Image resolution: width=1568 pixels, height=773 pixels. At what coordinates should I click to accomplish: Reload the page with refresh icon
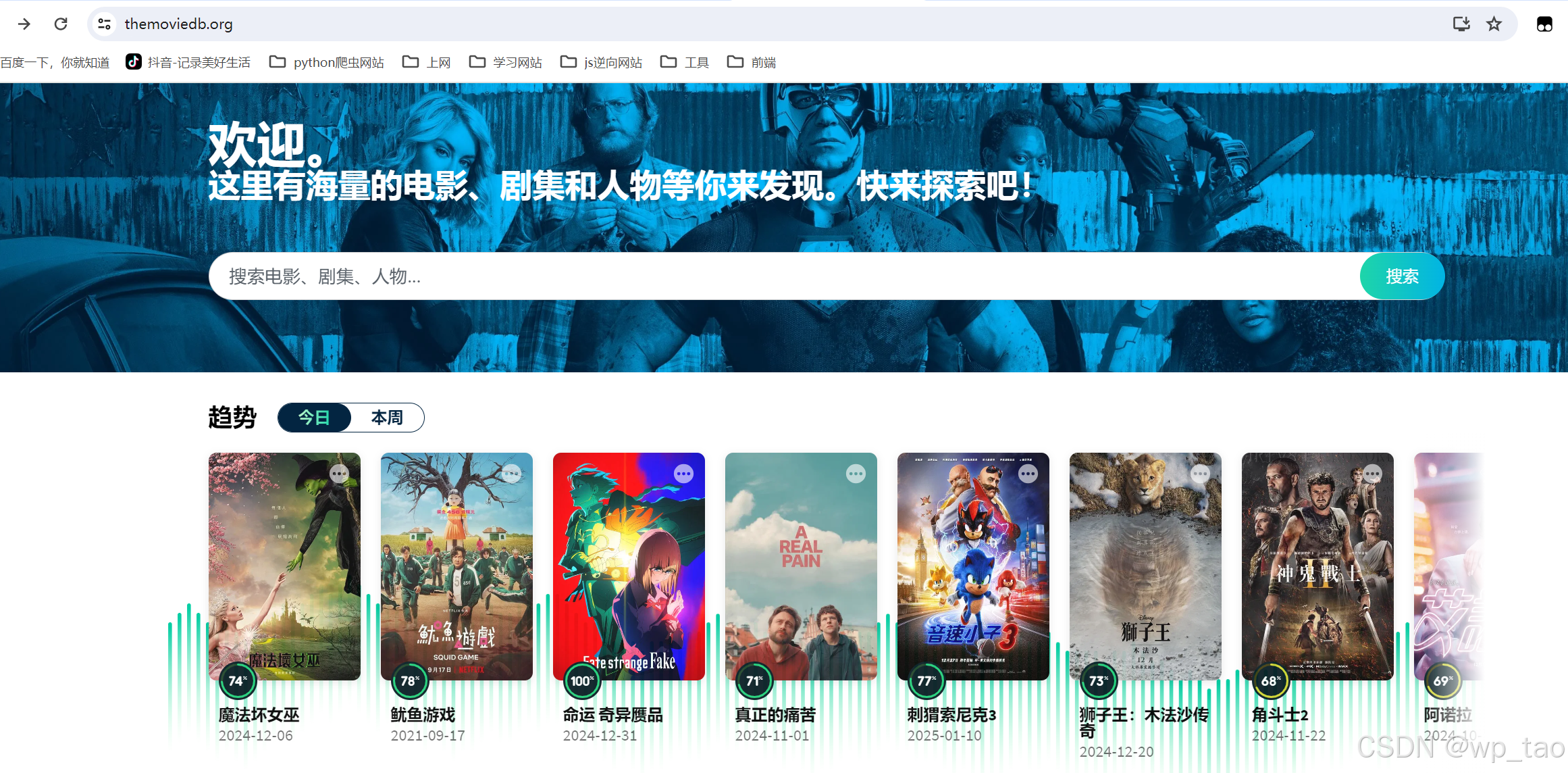(61, 24)
